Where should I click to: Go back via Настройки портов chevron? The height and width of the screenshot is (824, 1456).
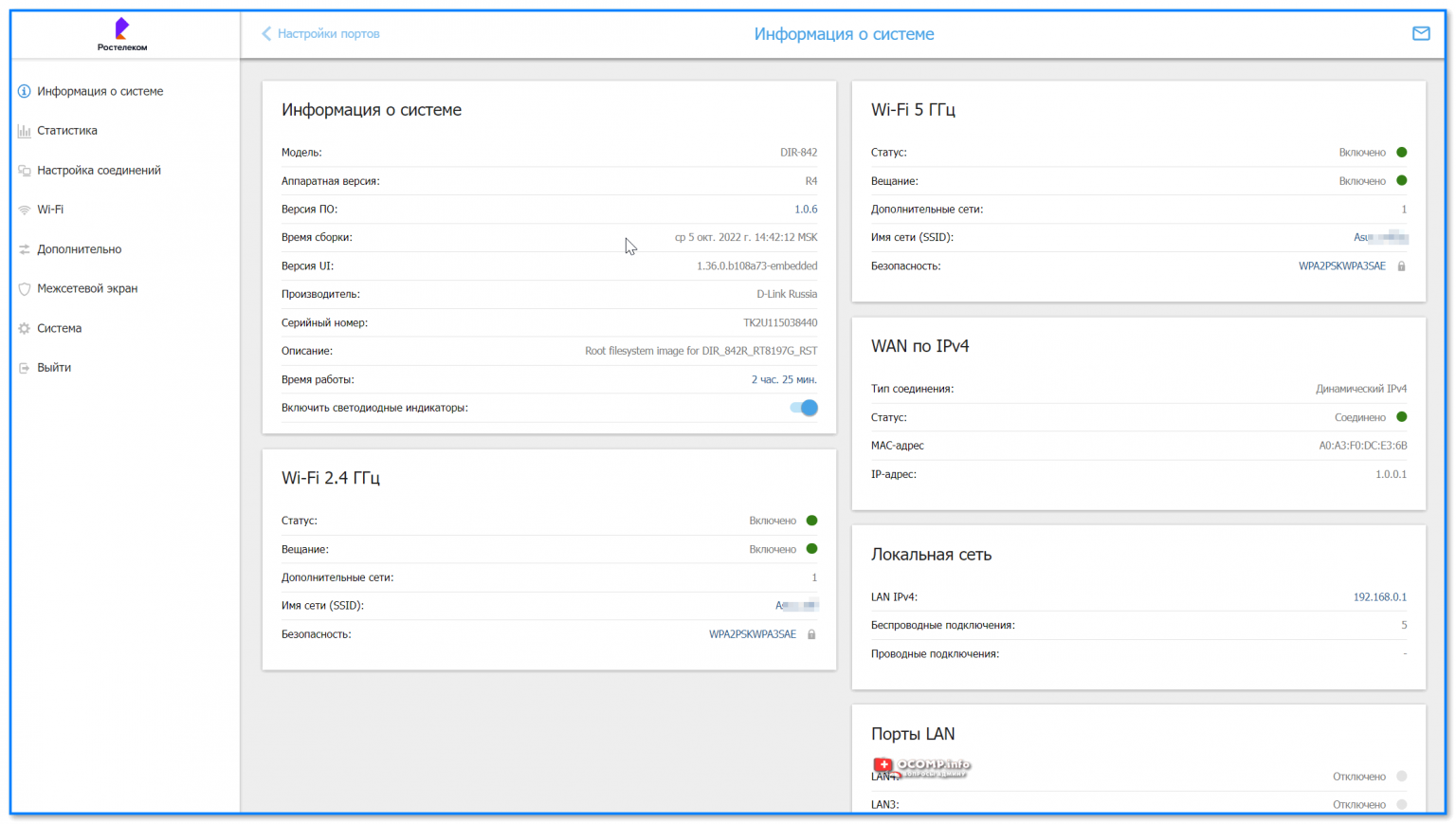coord(266,34)
